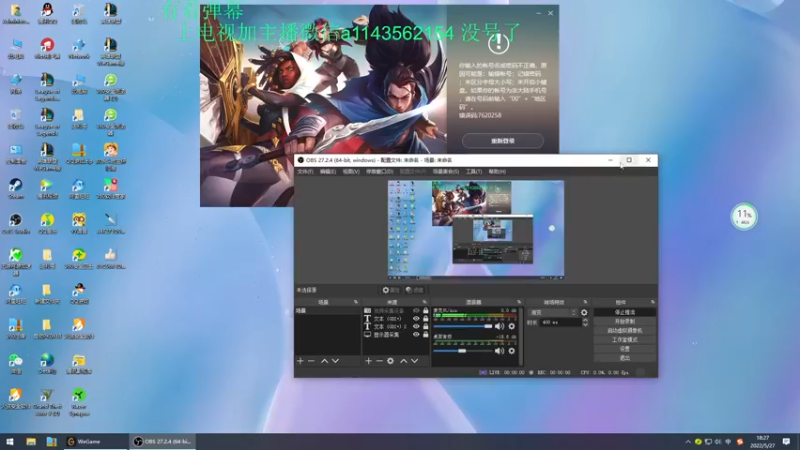This screenshot has height=450, width=800.
Task: Open the 渐变 transition type dropdown
Action: (x=553, y=312)
